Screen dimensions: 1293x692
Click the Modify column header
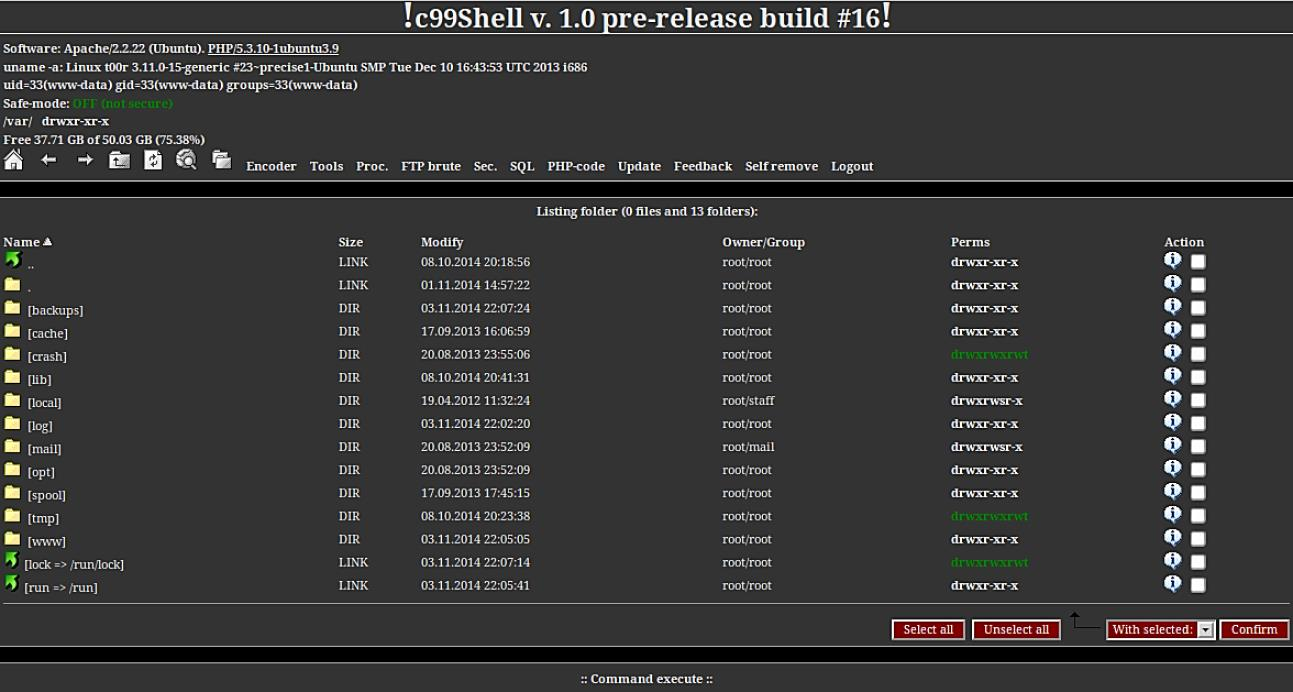442,242
